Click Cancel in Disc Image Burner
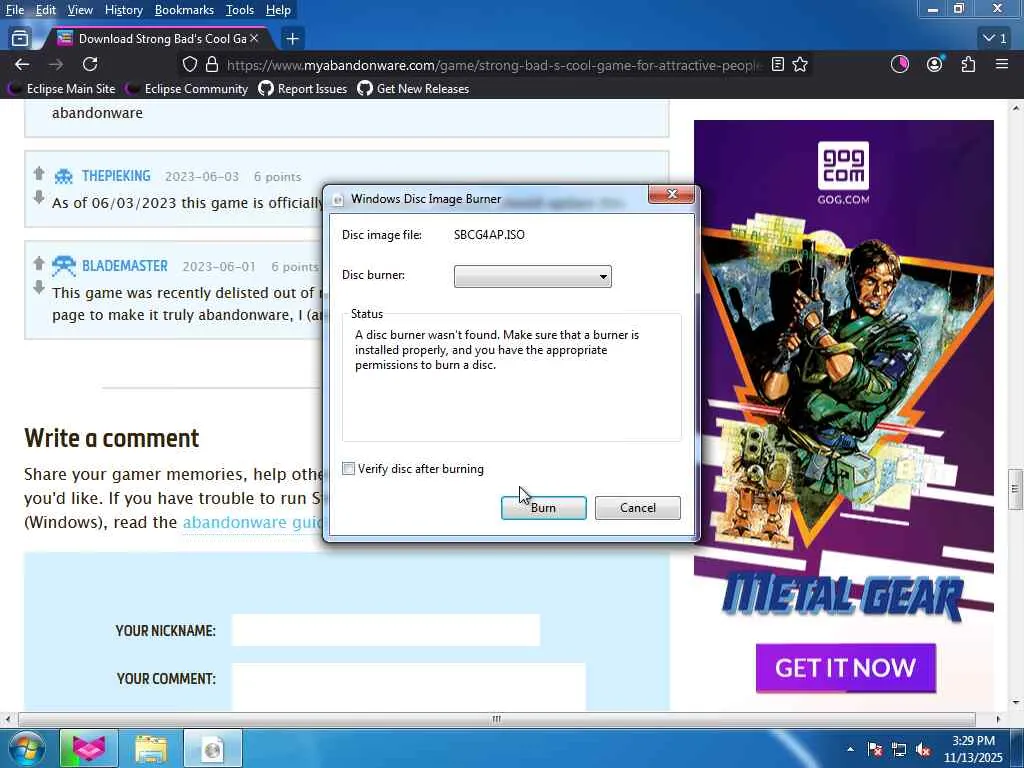This screenshot has height=768, width=1024. pyautogui.click(x=637, y=507)
